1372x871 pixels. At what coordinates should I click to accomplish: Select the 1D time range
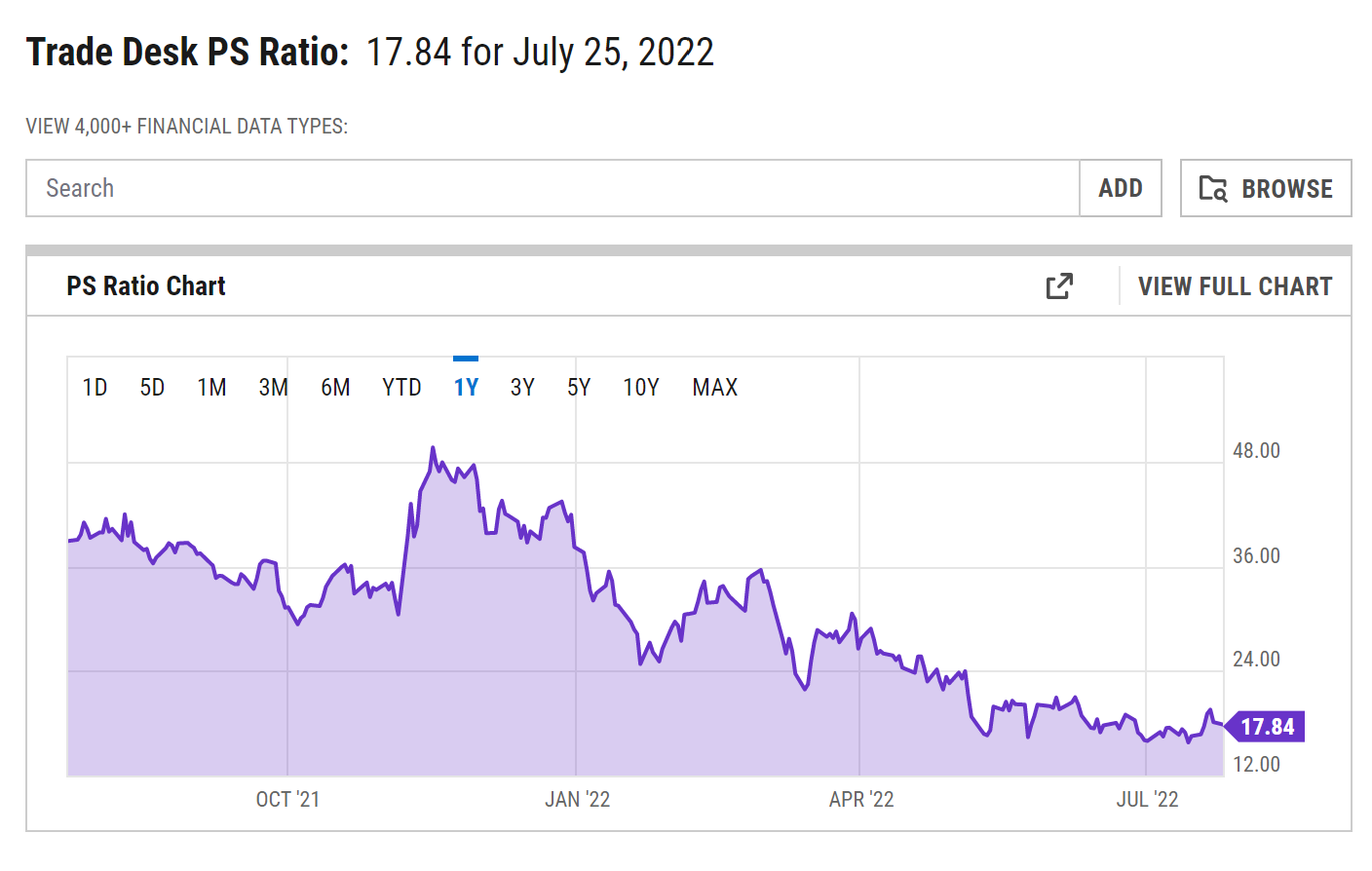(x=95, y=388)
